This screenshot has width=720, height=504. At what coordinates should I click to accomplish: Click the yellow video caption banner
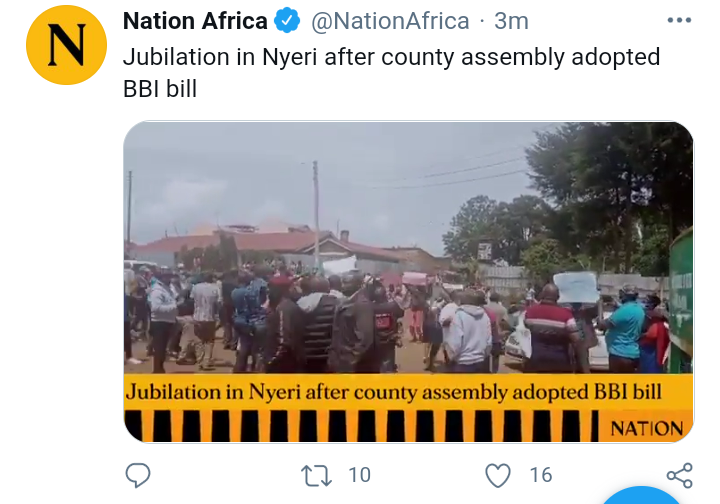click(x=409, y=392)
